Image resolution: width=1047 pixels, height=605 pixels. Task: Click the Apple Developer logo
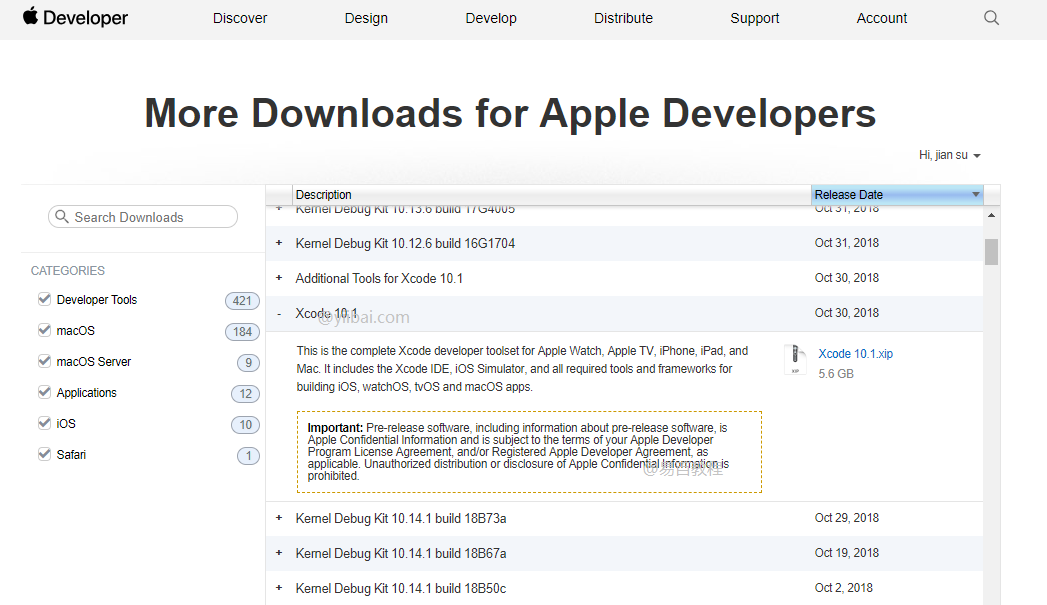coord(75,17)
